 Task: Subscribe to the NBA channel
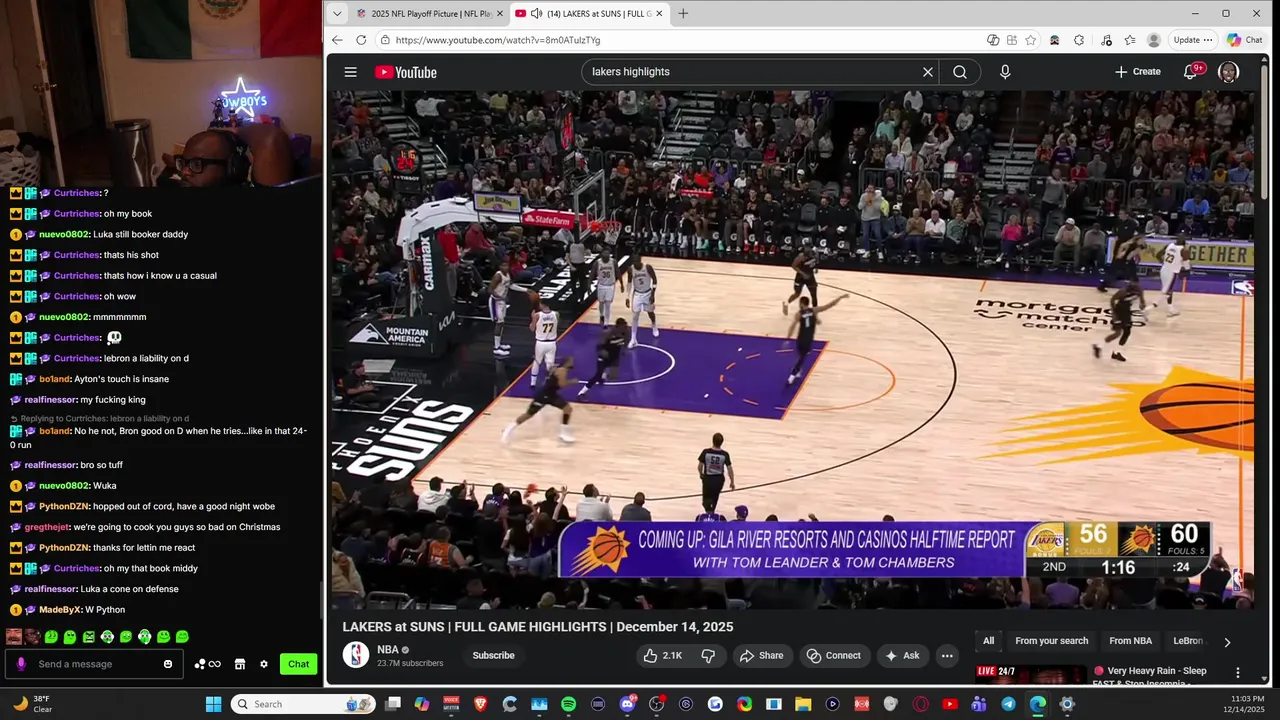(x=493, y=656)
